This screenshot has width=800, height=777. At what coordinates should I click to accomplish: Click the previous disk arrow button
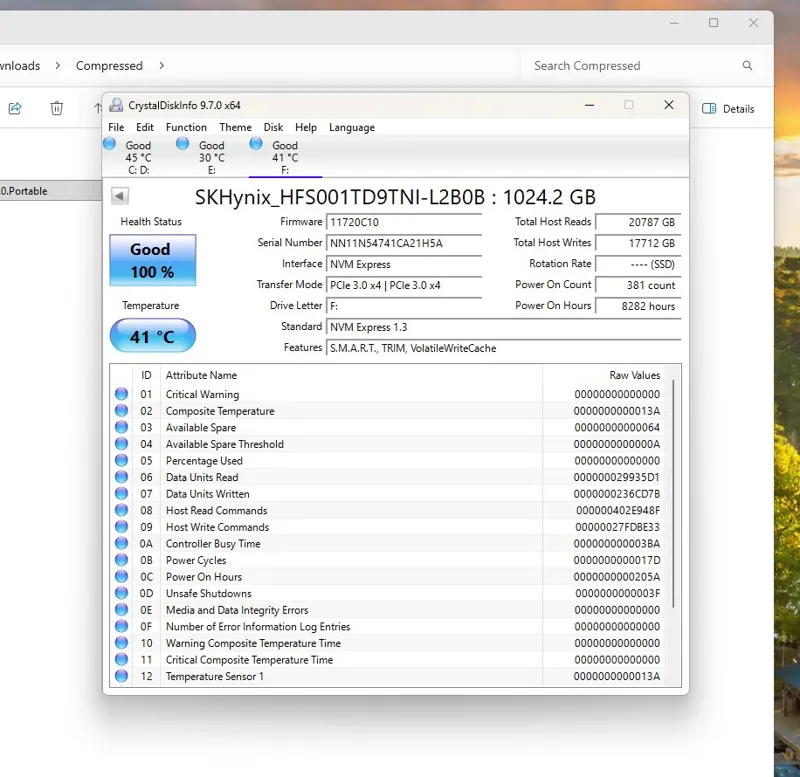(x=120, y=197)
